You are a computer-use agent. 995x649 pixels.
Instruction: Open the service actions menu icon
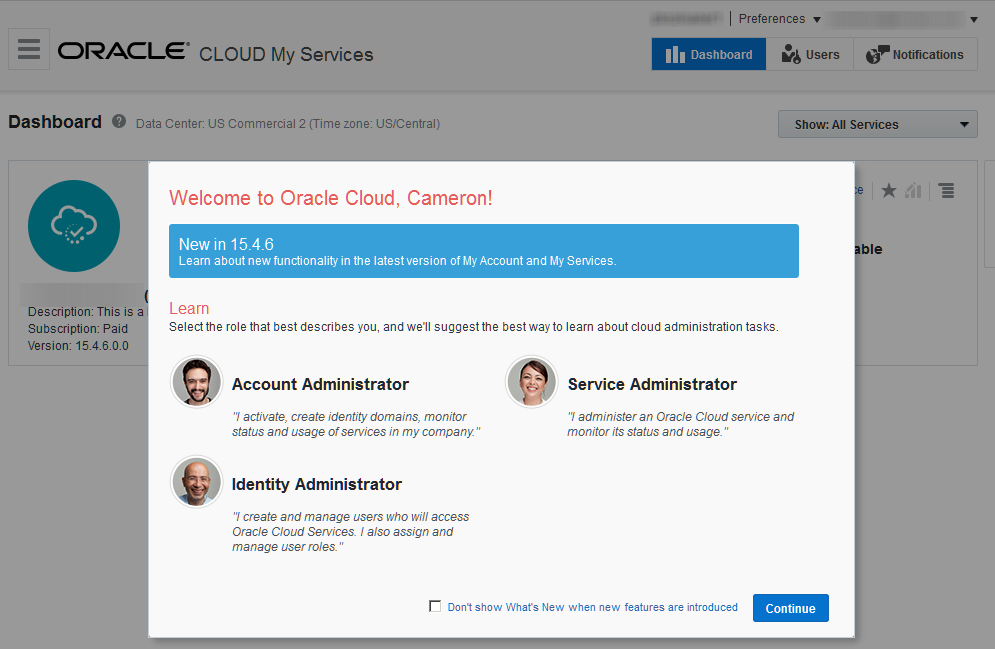[946, 190]
